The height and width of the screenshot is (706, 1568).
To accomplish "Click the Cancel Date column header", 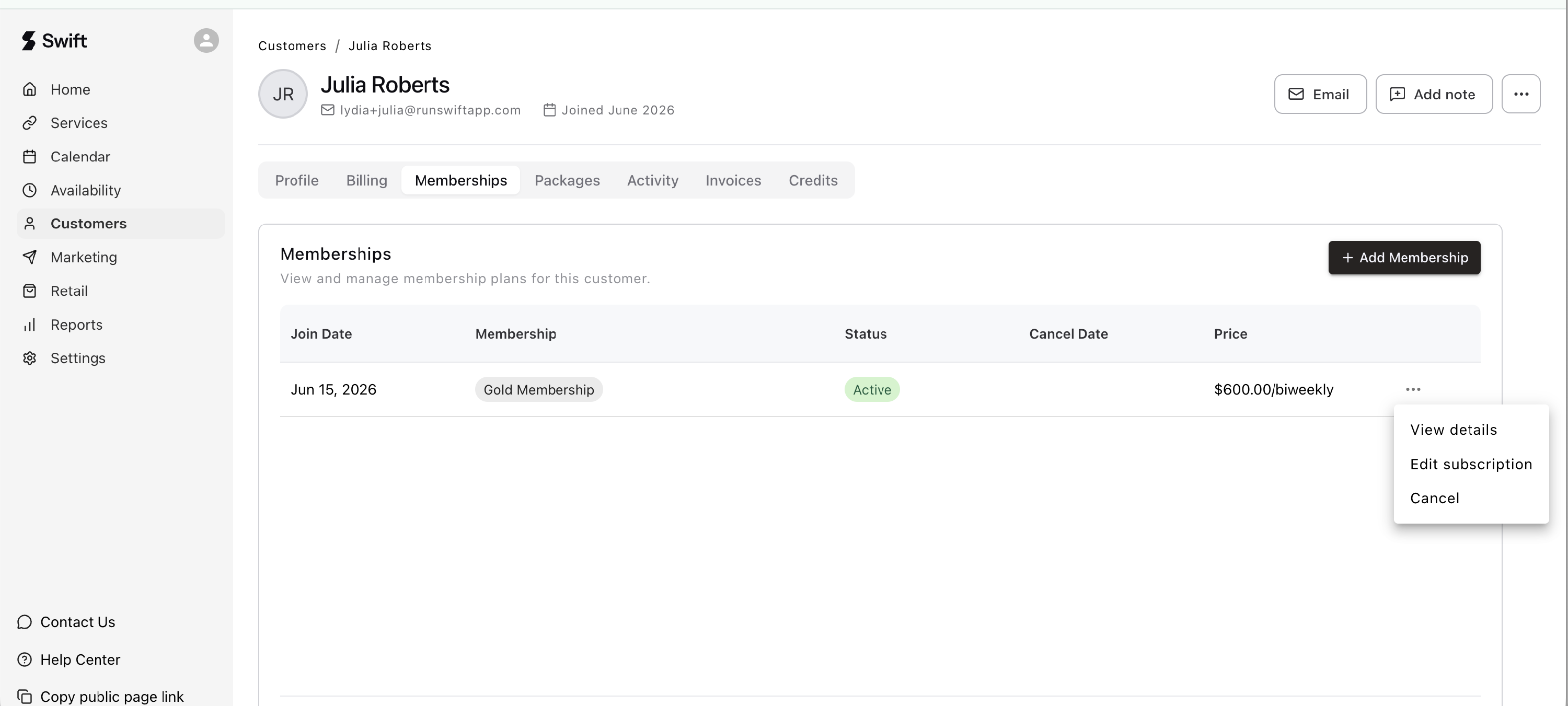I will click(x=1068, y=333).
